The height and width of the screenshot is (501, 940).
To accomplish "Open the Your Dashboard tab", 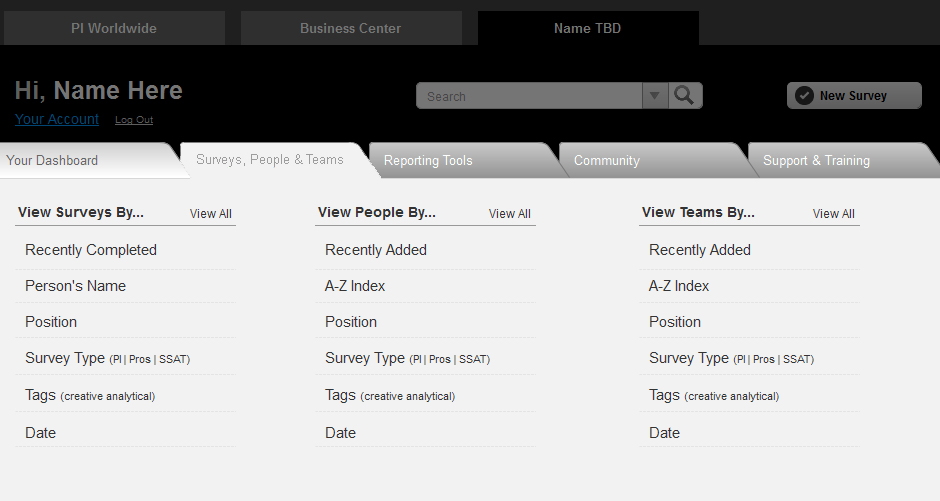I will (x=90, y=160).
